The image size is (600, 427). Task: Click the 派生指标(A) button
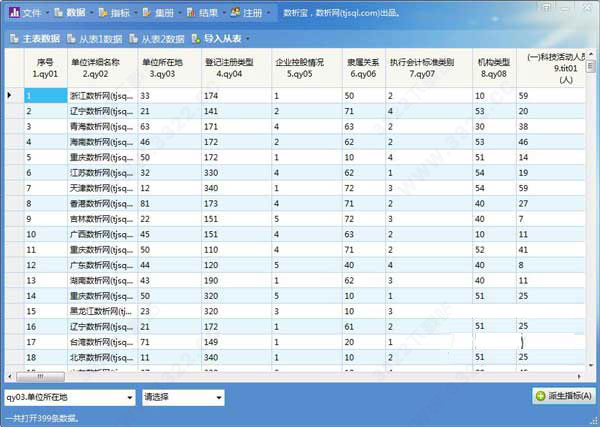point(563,397)
